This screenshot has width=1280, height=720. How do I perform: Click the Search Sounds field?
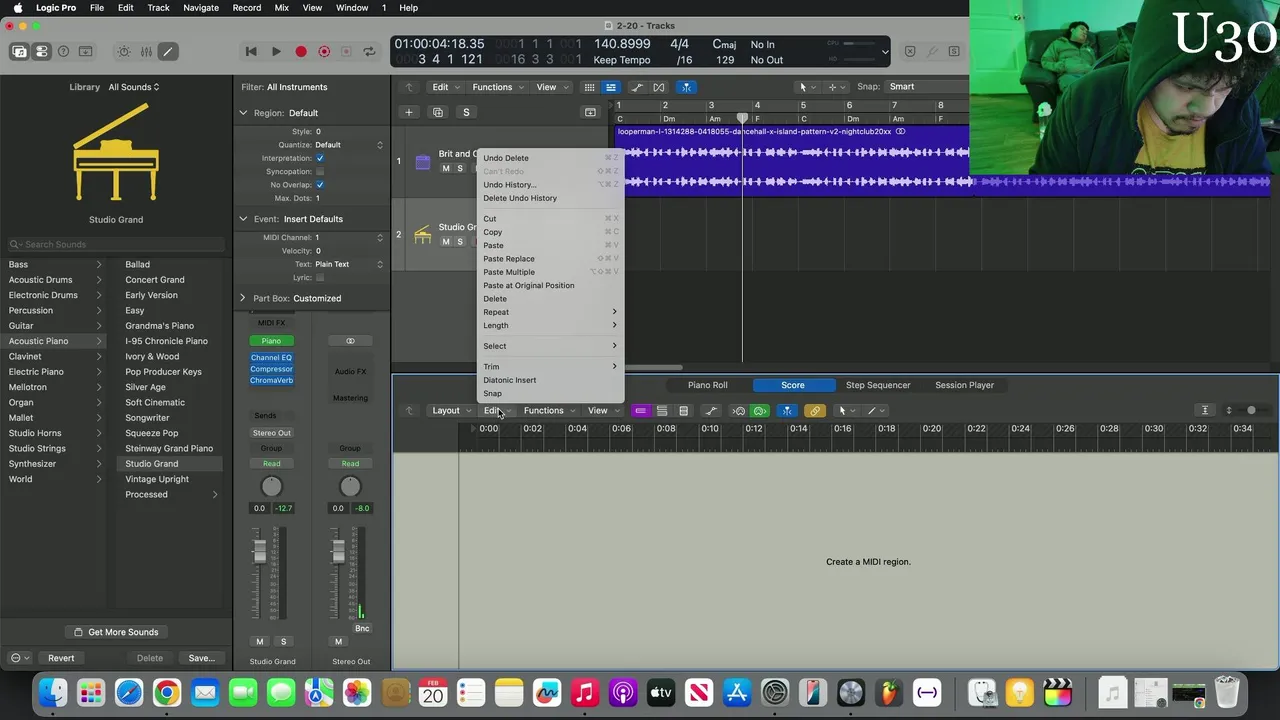tap(116, 244)
